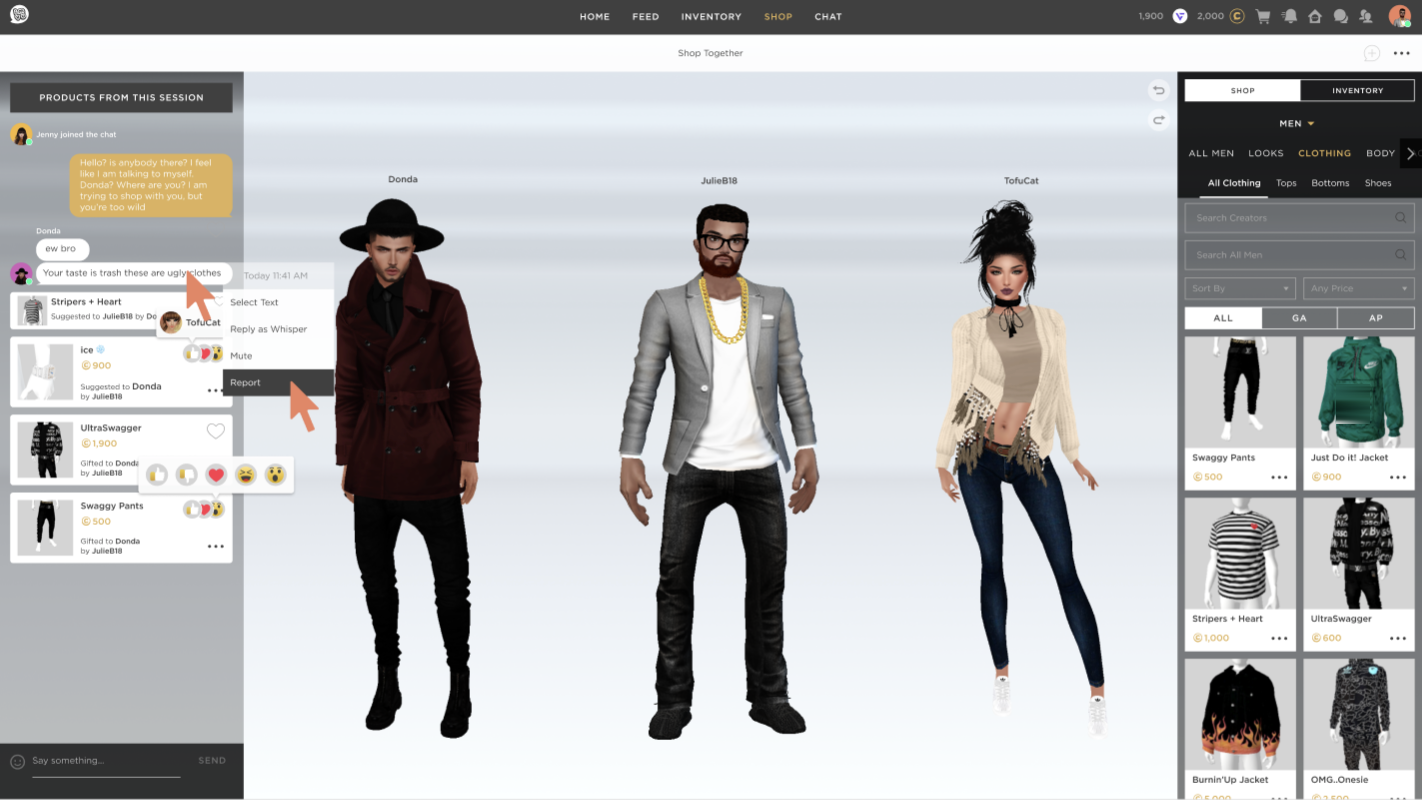
Task: Open the three-dot menu on the ice card
Action: click(215, 391)
